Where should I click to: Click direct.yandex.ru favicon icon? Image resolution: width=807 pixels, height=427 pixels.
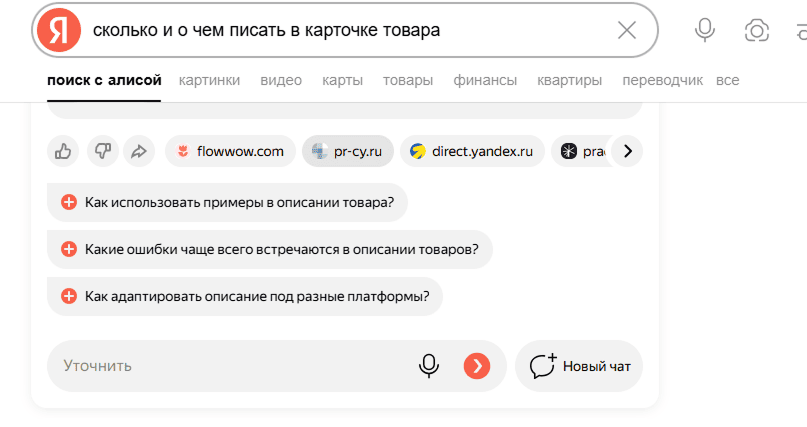point(417,151)
